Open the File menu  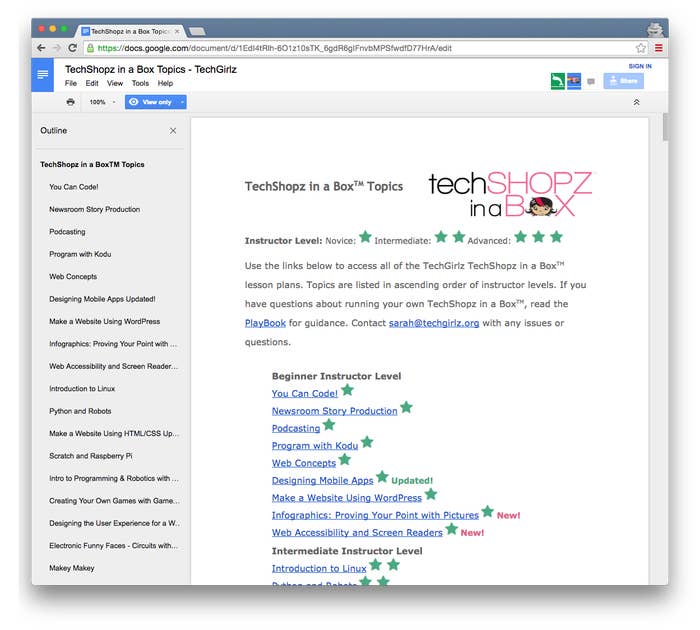coord(71,83)
